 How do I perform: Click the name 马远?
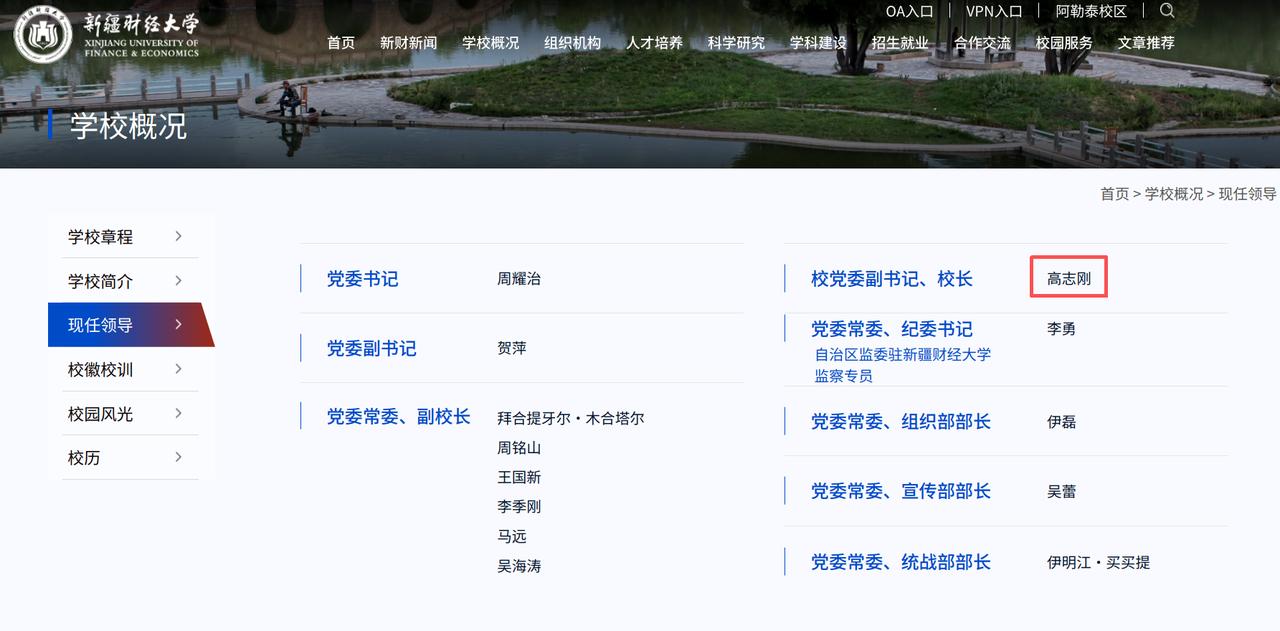tap(512, 536)
